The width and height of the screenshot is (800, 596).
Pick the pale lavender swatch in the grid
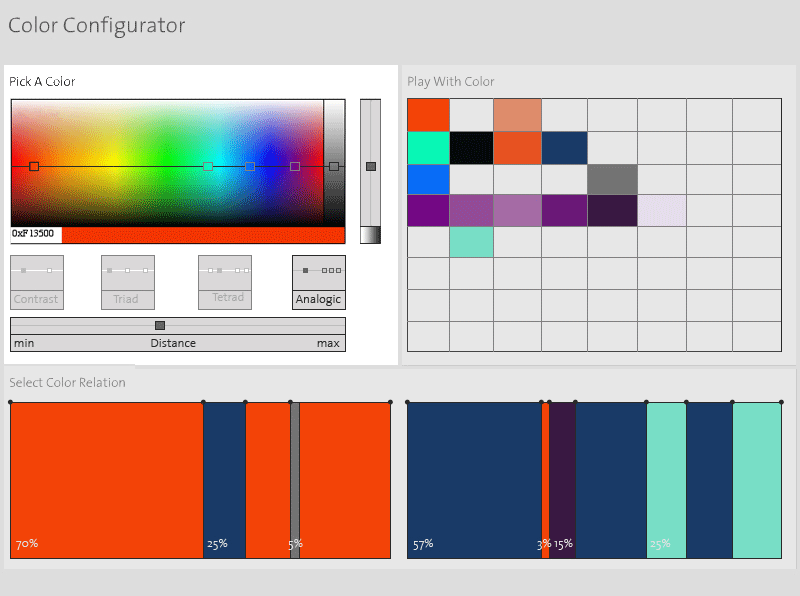point(662,210)
